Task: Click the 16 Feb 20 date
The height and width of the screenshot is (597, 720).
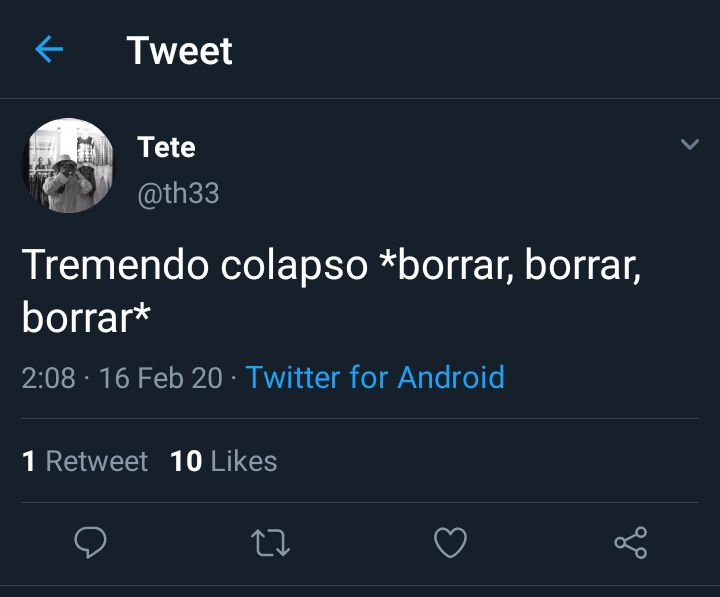Action: coord(161,377)
